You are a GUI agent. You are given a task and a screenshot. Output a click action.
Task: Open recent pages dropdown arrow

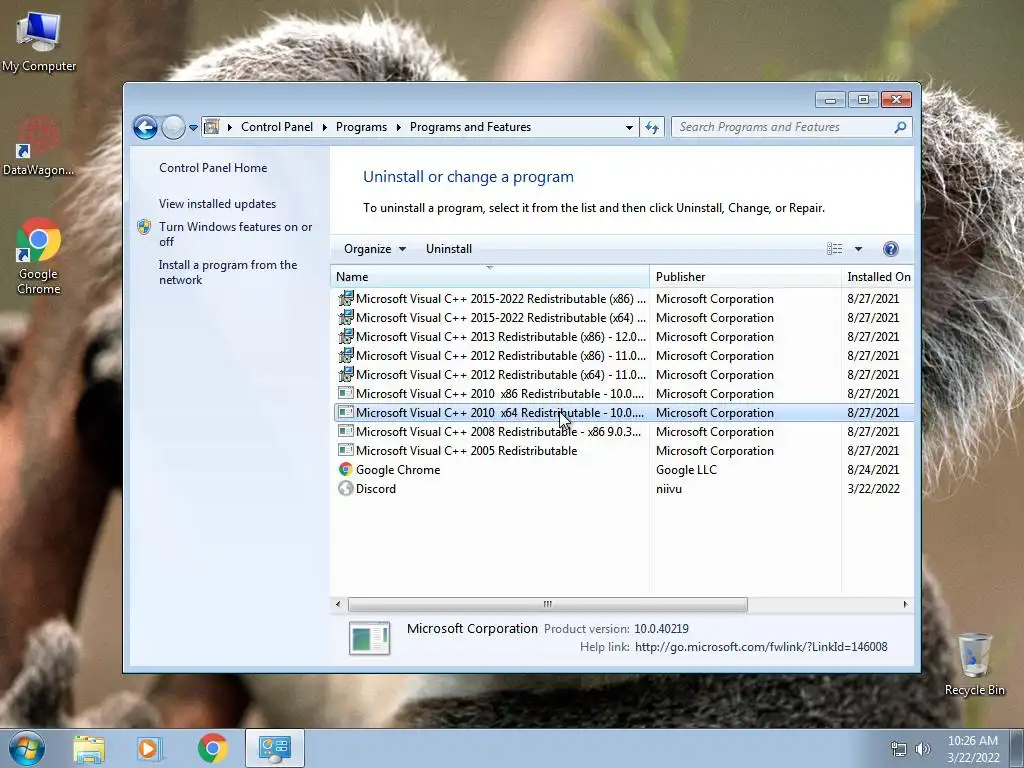click(x=193, y=128)
